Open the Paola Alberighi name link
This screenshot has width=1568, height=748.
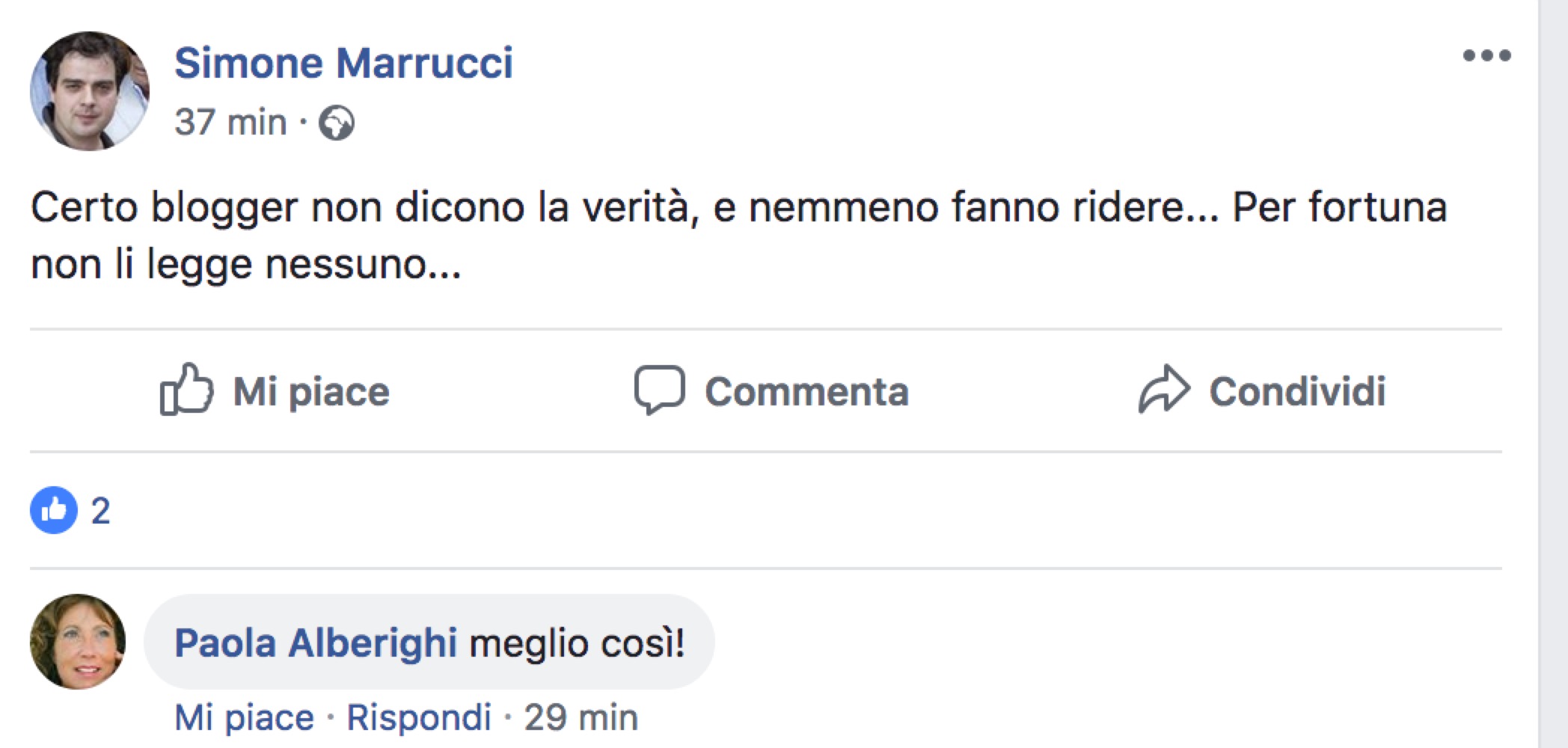tap(316, 643)
